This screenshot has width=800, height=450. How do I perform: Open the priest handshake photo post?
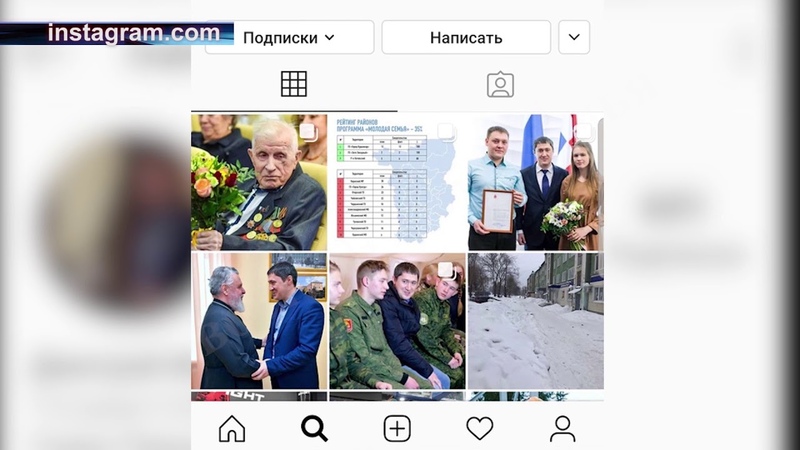pos(259,321)
